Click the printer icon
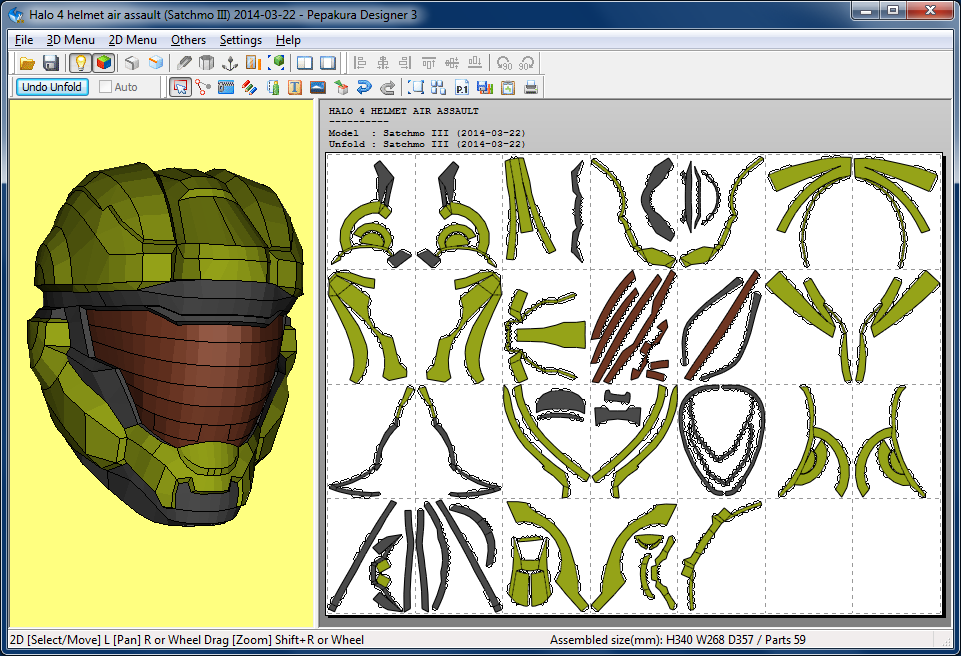 [x=531, y=87]
